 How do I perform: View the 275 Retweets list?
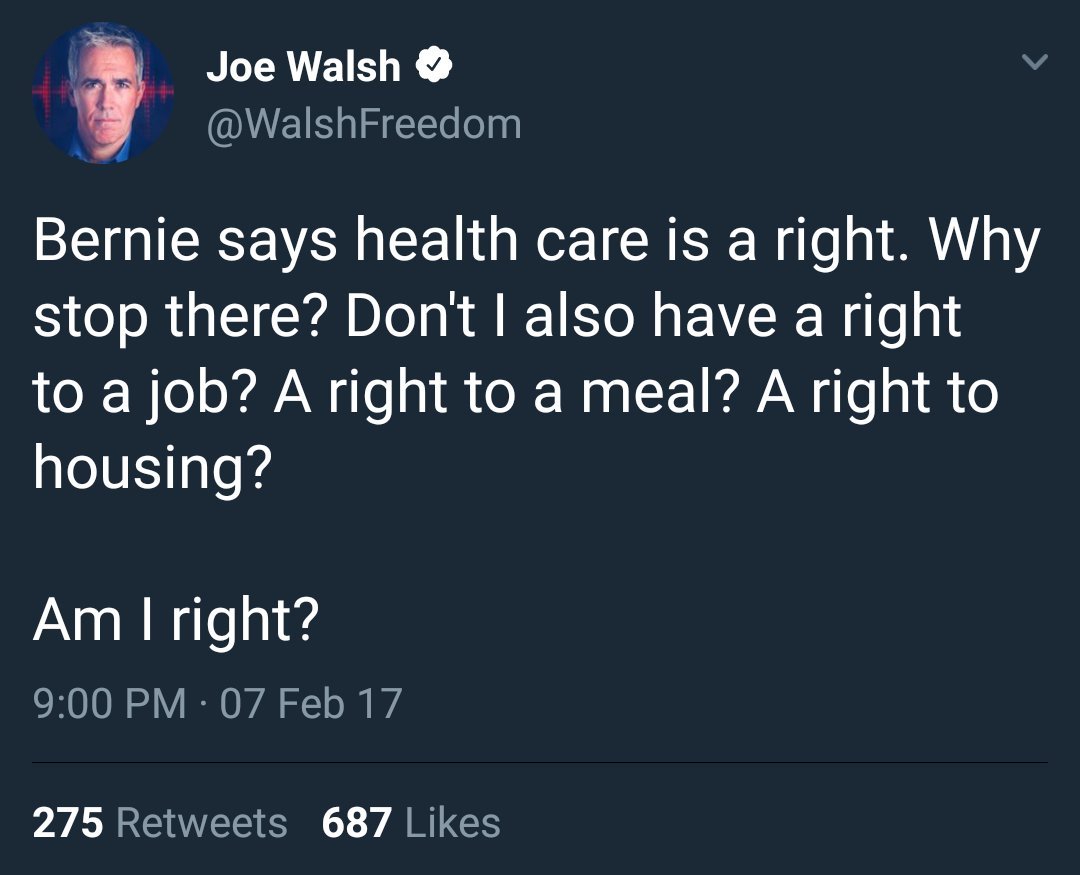point(160,823)
